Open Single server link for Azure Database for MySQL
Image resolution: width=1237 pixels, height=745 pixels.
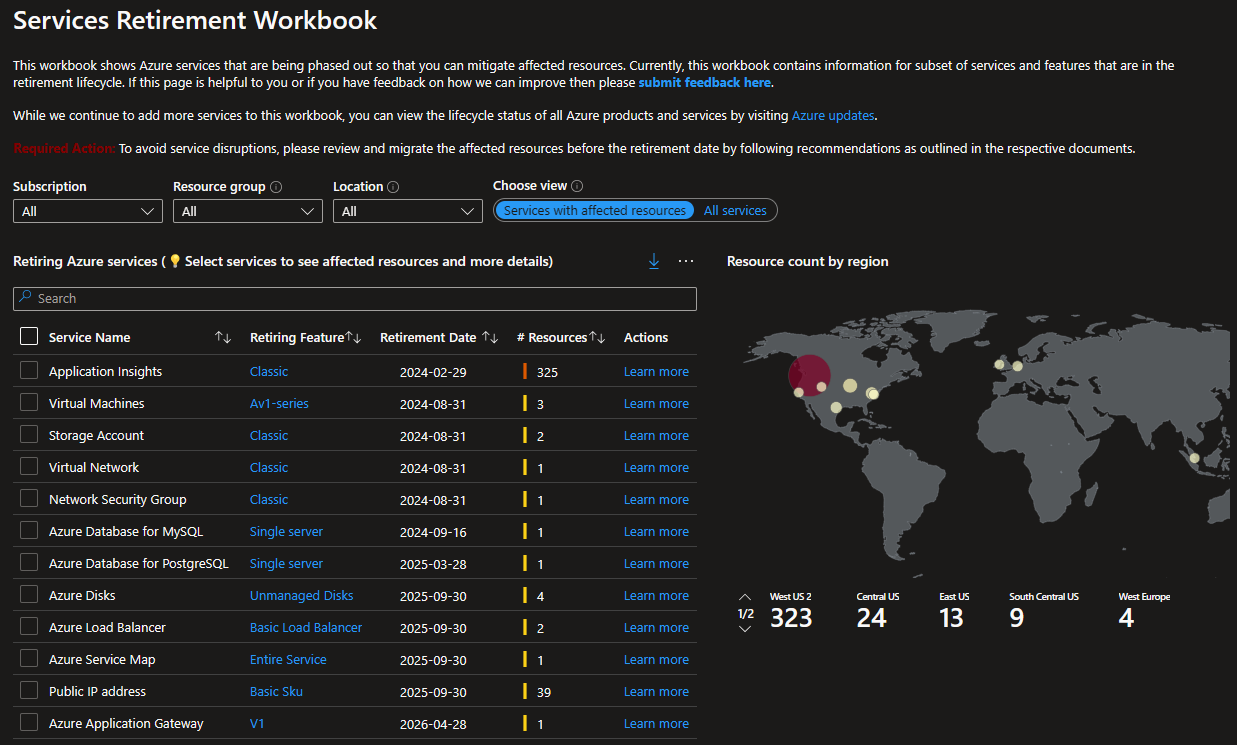coord(286,532)
